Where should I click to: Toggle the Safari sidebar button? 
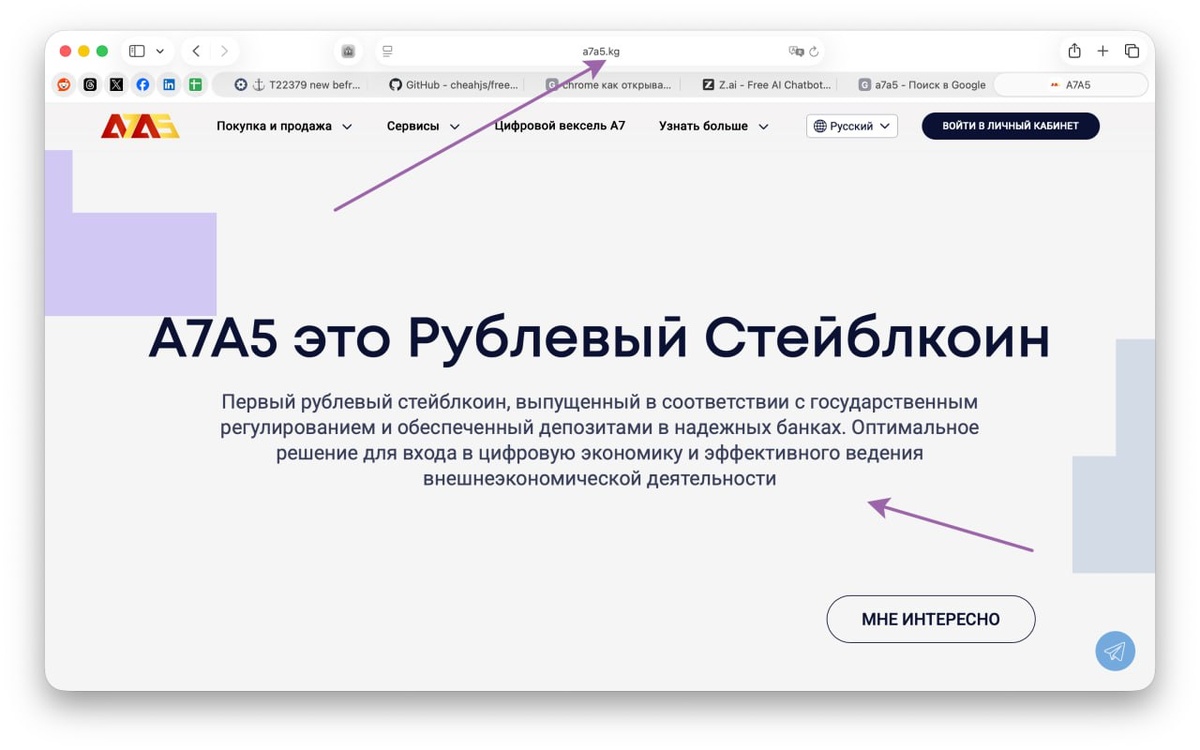[137, 51]
